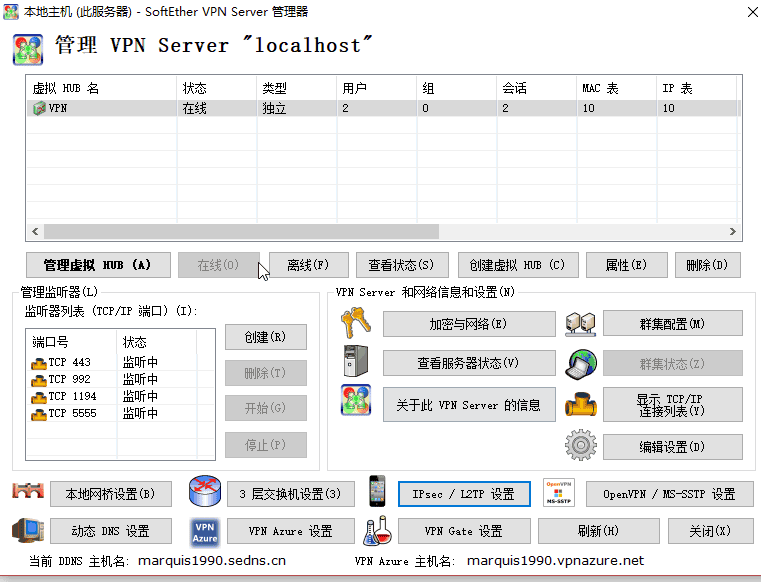Image resolution: width=761 pixels, height=582 pixels.
Task: Click 查看状态(S) button
Action: coord(402,265)
